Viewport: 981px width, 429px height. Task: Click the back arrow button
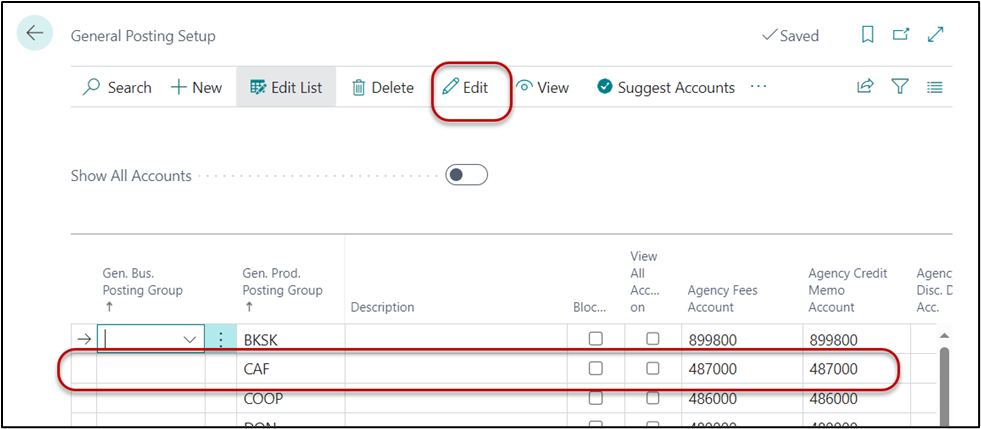click(x=35, y=34)
